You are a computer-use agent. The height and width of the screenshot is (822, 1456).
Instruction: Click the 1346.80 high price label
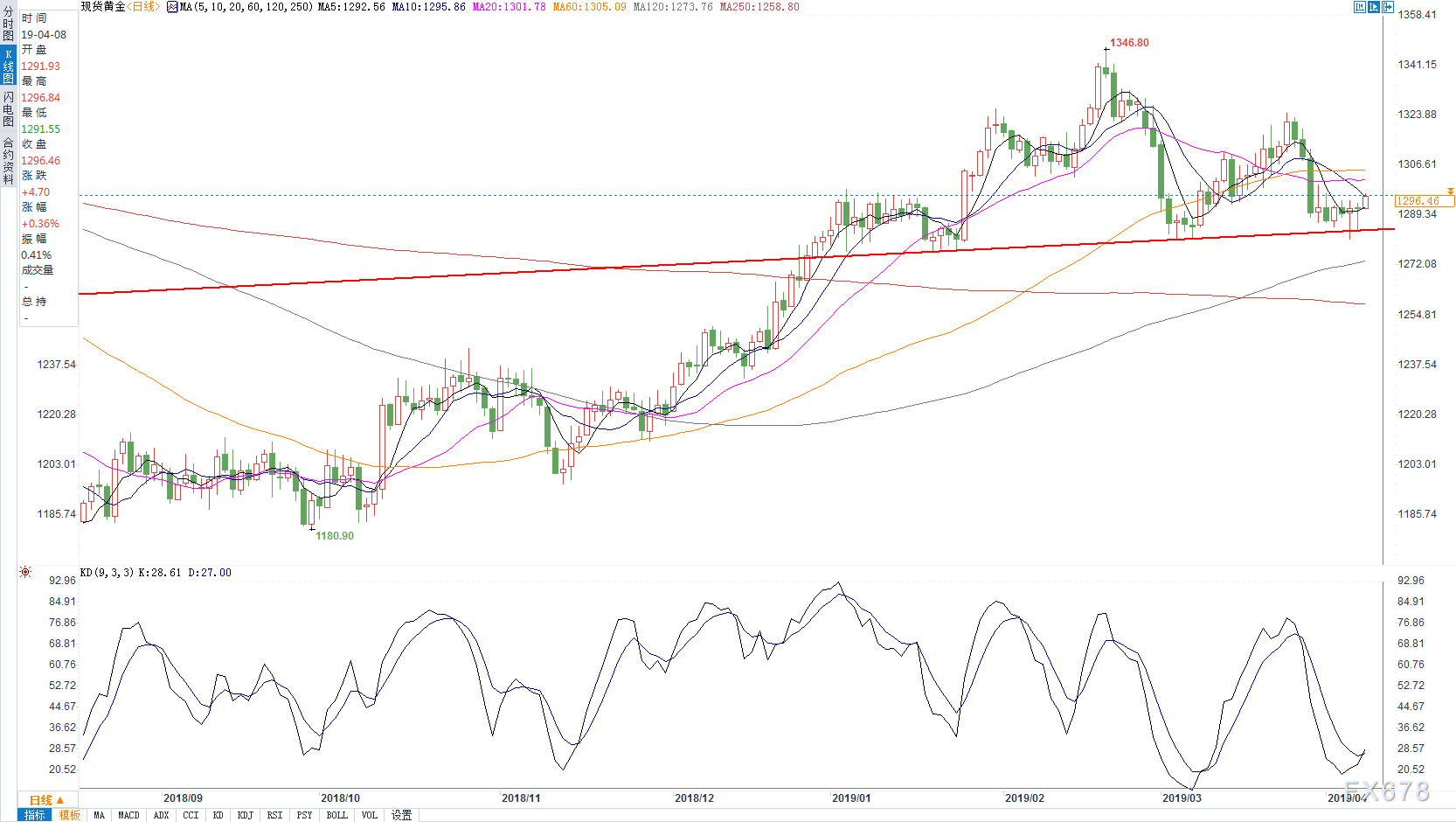[x=1130, y=43]
